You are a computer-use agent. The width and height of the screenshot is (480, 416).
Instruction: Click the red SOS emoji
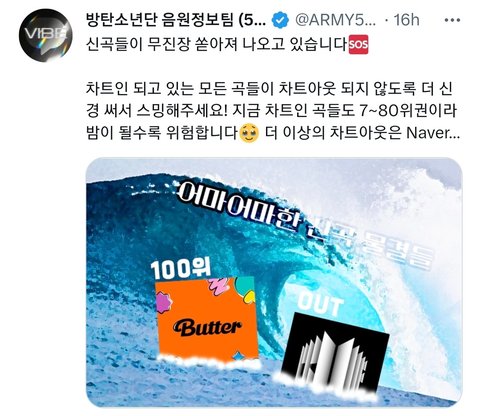tap(358, 45)
